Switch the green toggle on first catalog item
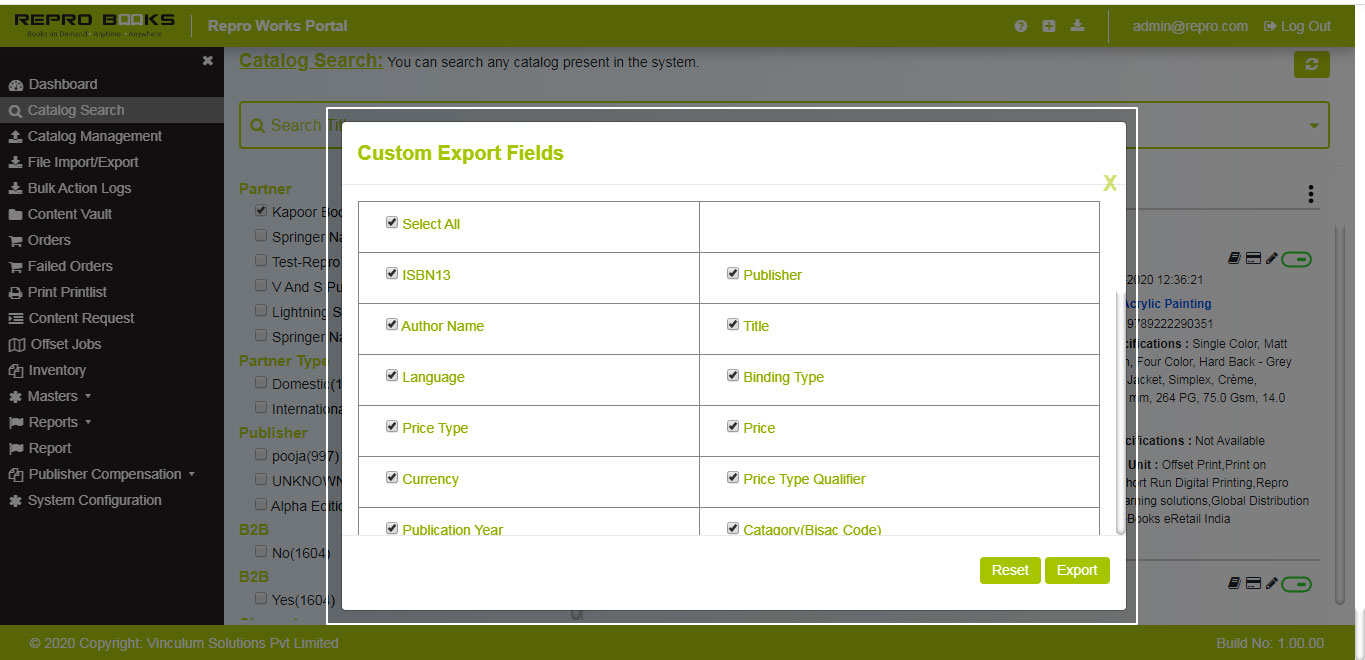The height and width of the screenshot is (660, 1365). click(x=1297, y=260)
